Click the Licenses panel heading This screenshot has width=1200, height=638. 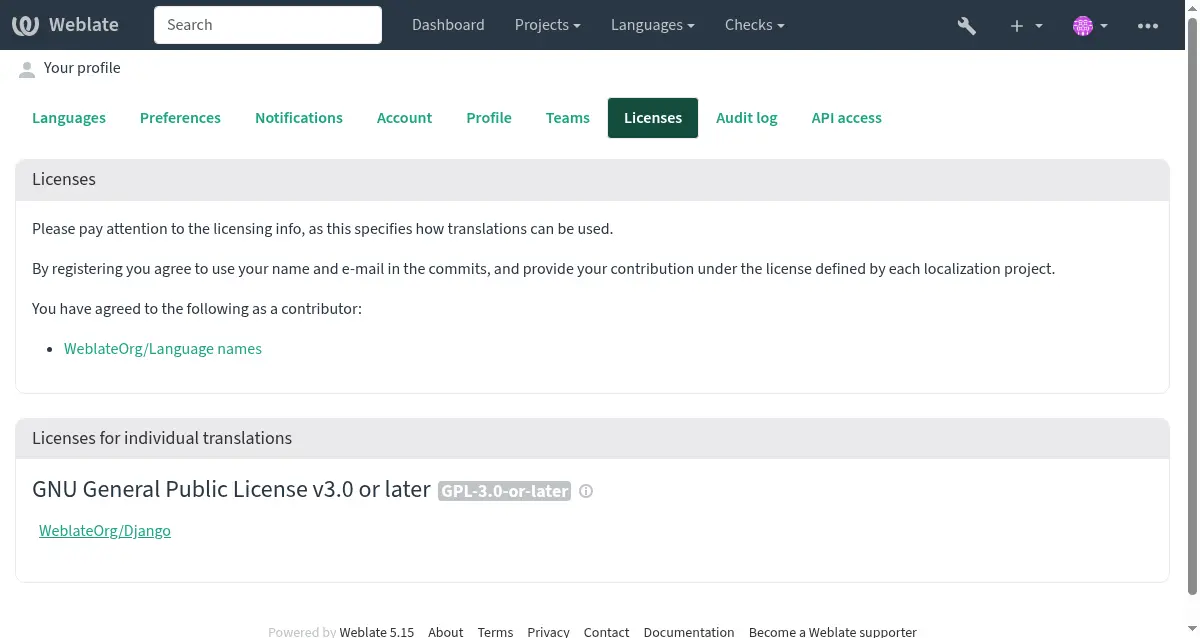pyautogui.click(x=64, y=180)
